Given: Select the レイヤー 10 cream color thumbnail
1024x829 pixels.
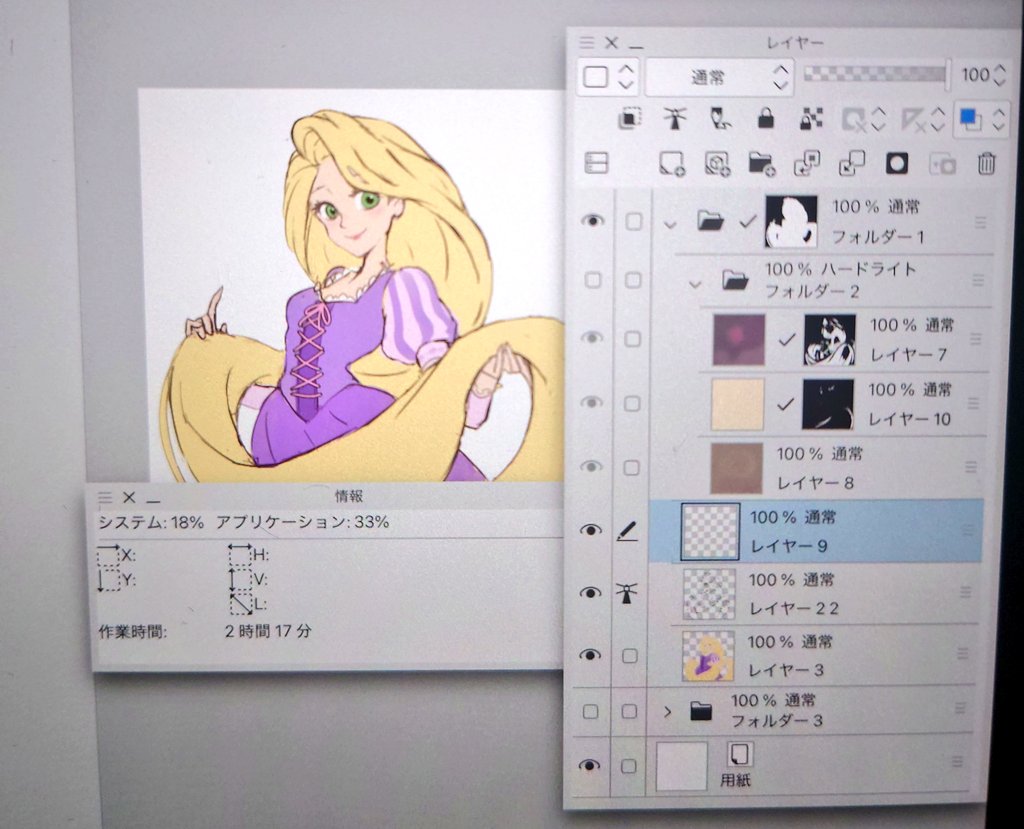Looking at the screenshot, I should pos(737,403).
